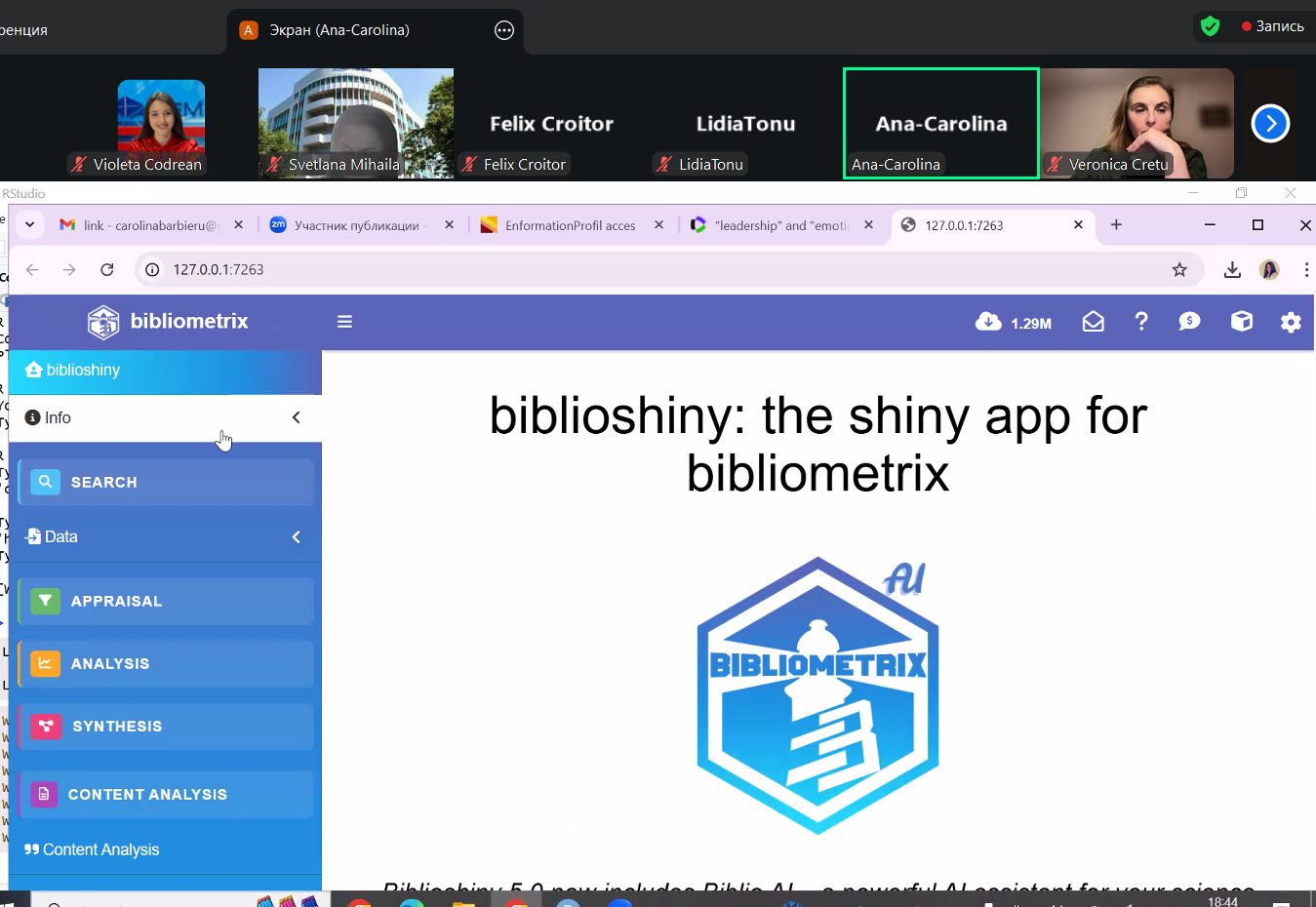Screen dimensions: 1316x907
Task: Click the question mark help icon
Action: coord(1141,322)
